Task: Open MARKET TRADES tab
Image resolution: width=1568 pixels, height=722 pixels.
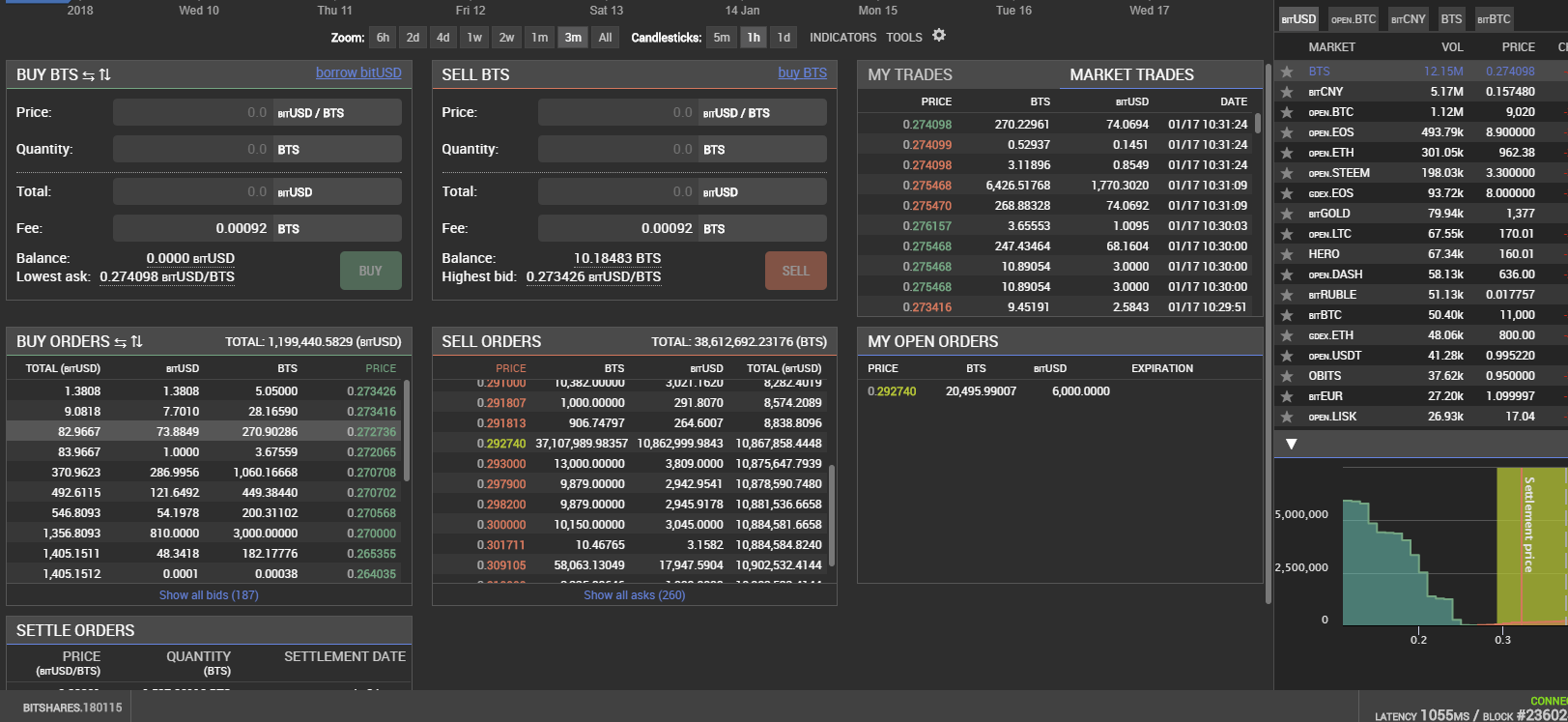Action: point(1132,75)
